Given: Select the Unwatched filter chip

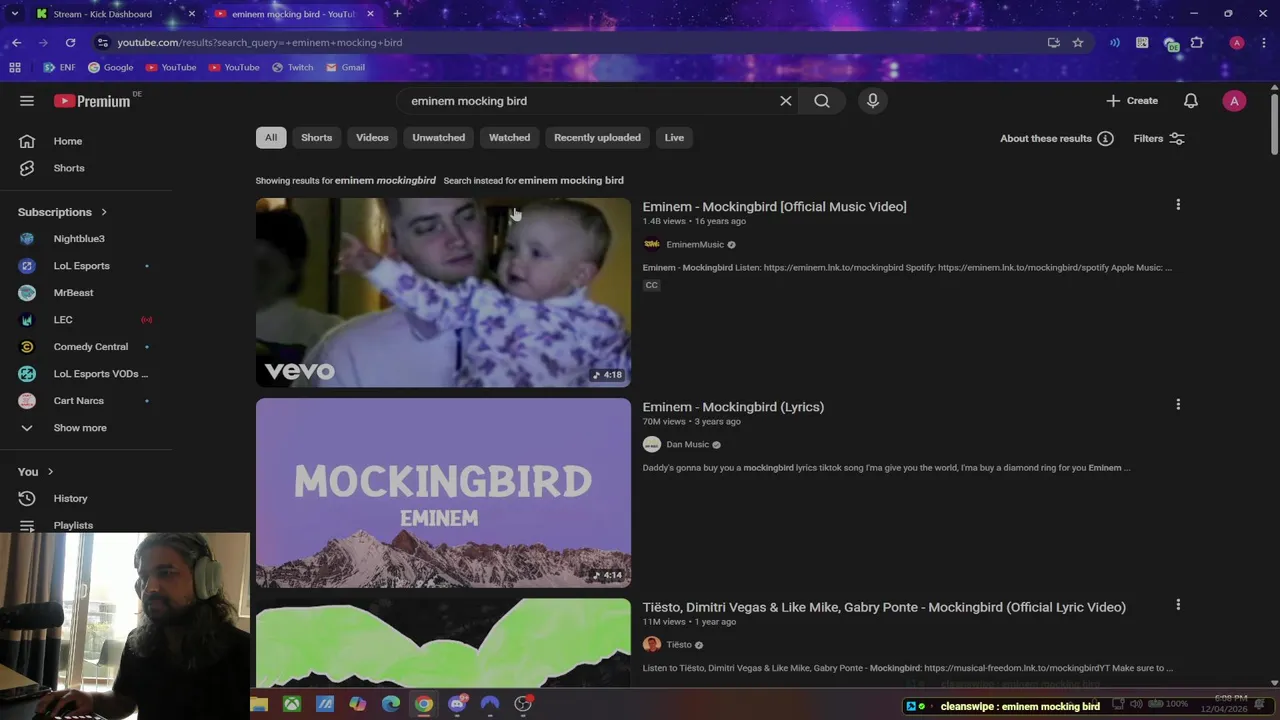Looking at the screenshot, I should pyautogui.click(x=438, y=138).
